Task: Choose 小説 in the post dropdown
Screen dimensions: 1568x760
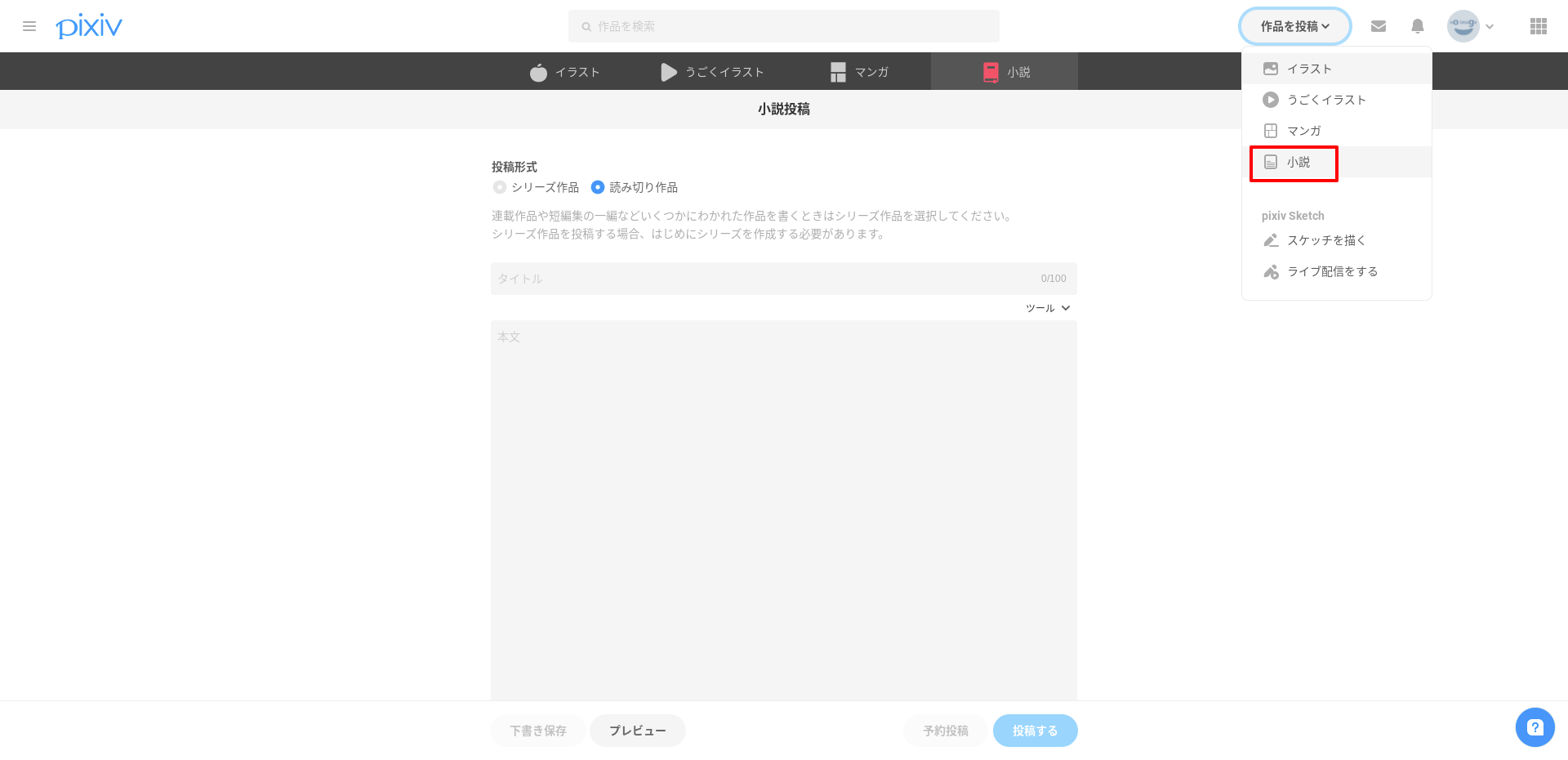Action: click(x=1298, y=163)
